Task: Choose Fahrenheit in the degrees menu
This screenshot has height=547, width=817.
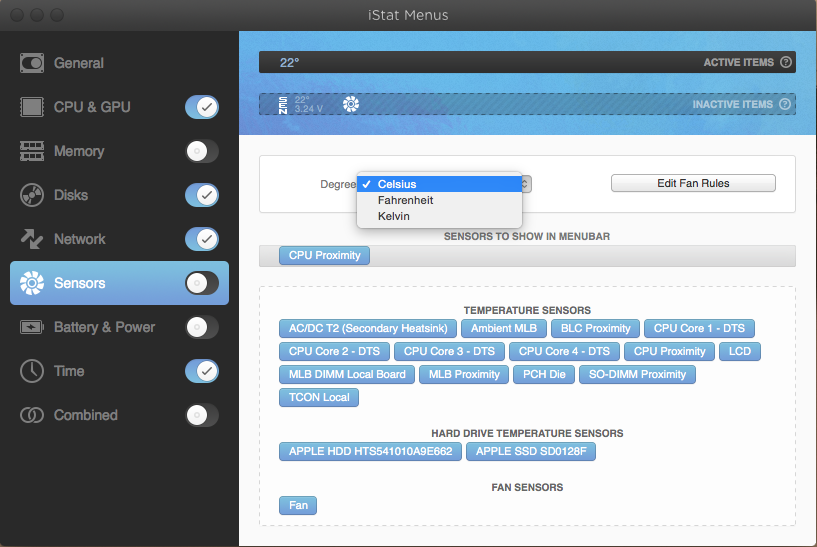Action: [439, 200]
